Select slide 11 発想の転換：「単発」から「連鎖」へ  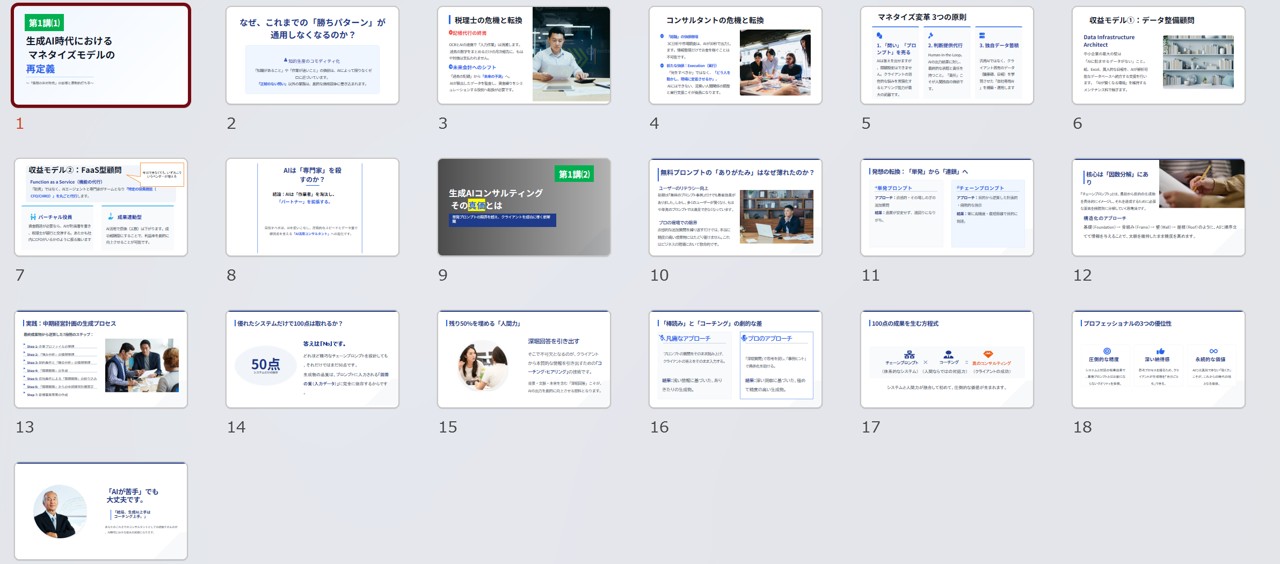click(x=947, y=207)
